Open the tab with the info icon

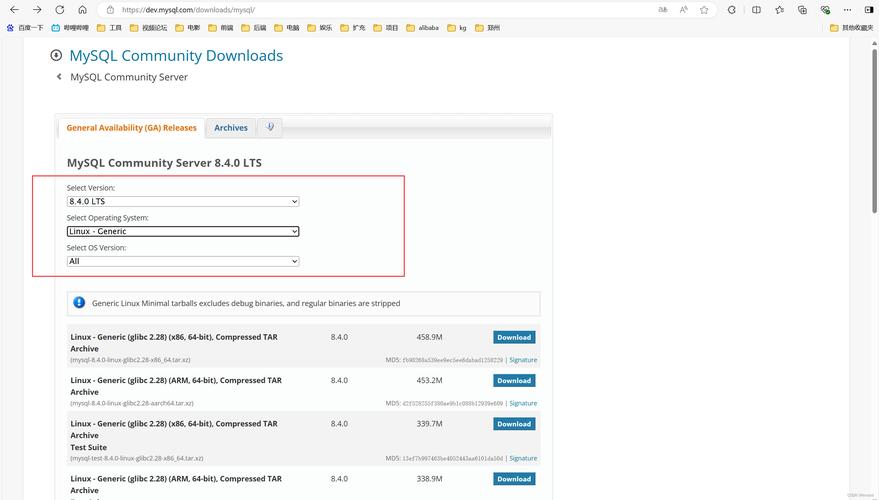[x=270, y=127]
